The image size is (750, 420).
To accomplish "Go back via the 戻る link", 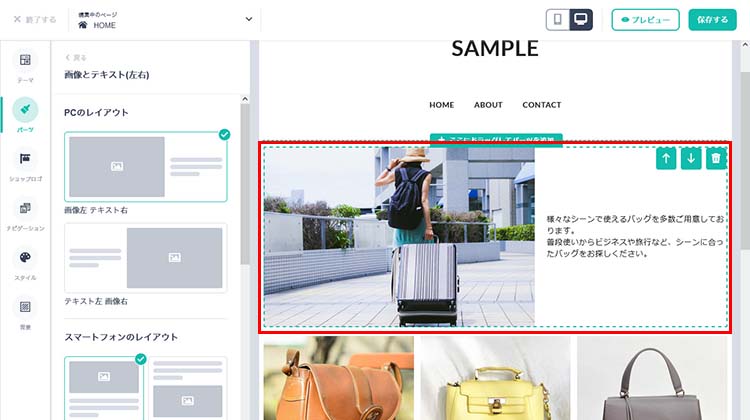I will click(x=76, y=57).
